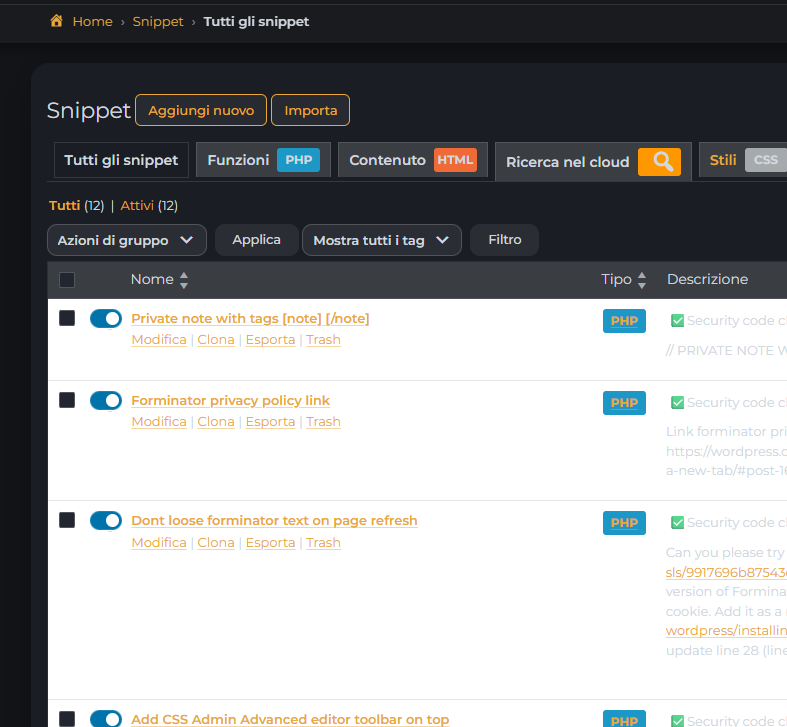Click PHP type badge of Private note snippet
Screen dimensions: 787x727
pyautogui.click(x=624, y=321)
